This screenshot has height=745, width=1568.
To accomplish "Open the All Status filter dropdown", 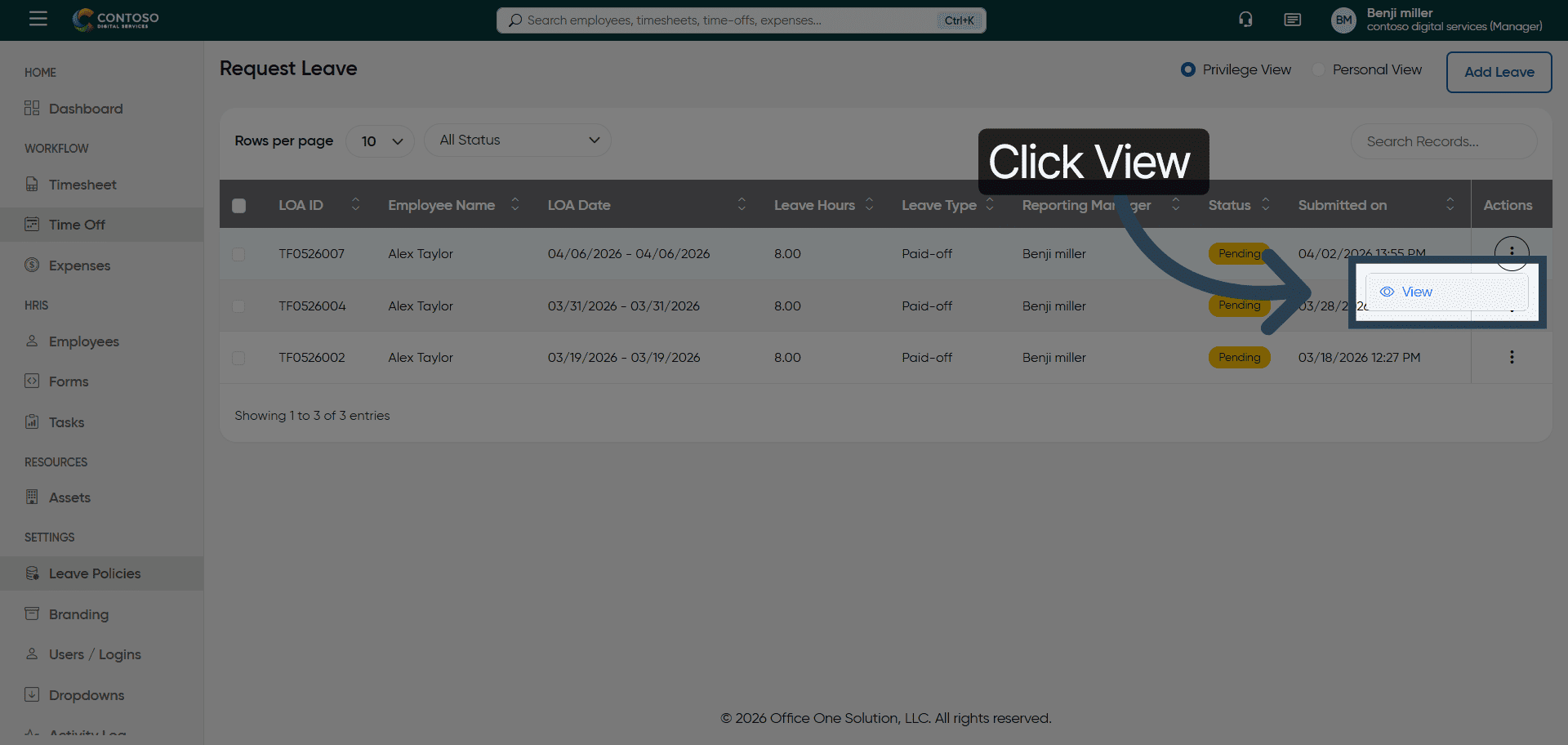I will click(517, 141).
